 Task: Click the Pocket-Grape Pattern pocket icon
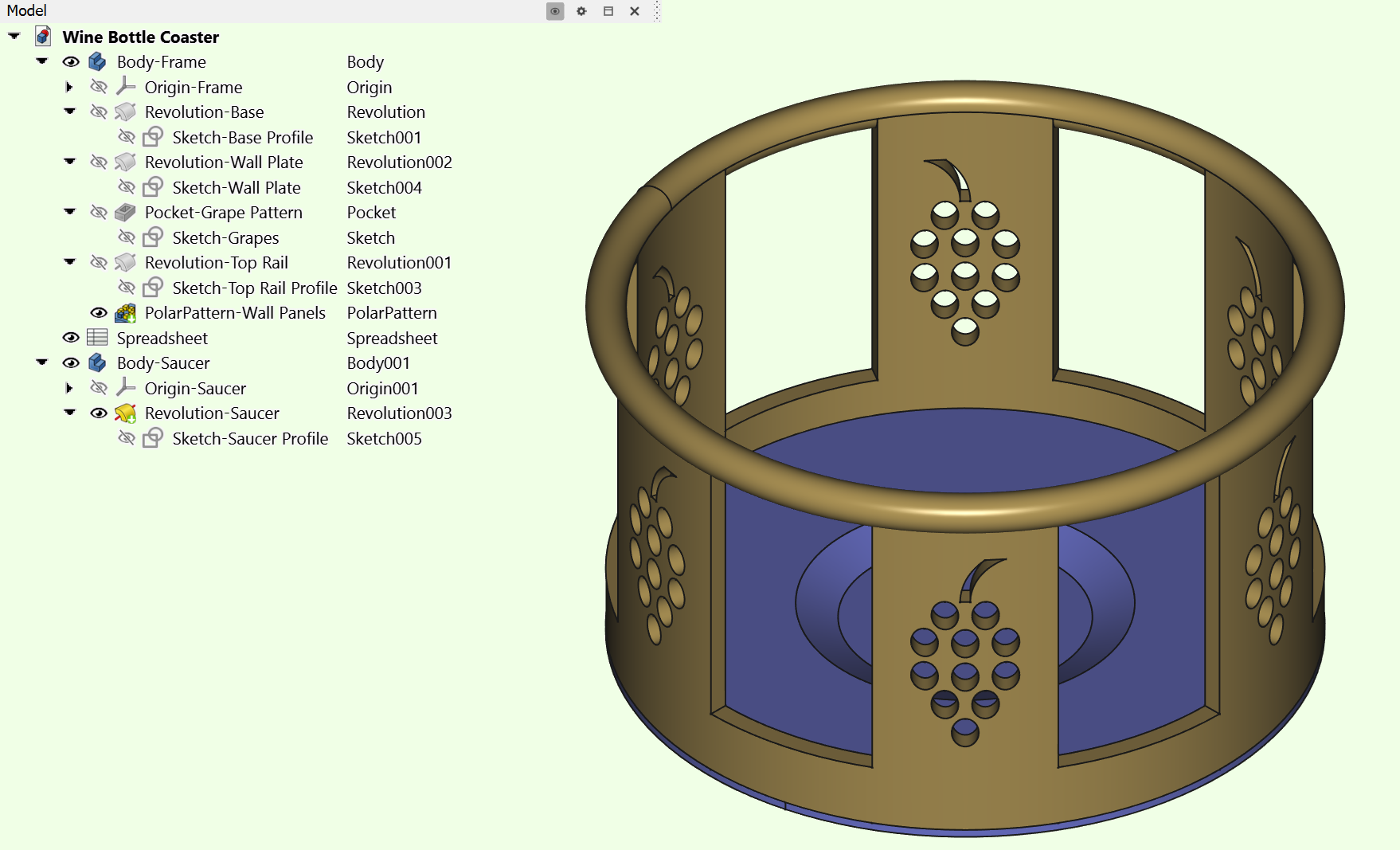(125, 212)
